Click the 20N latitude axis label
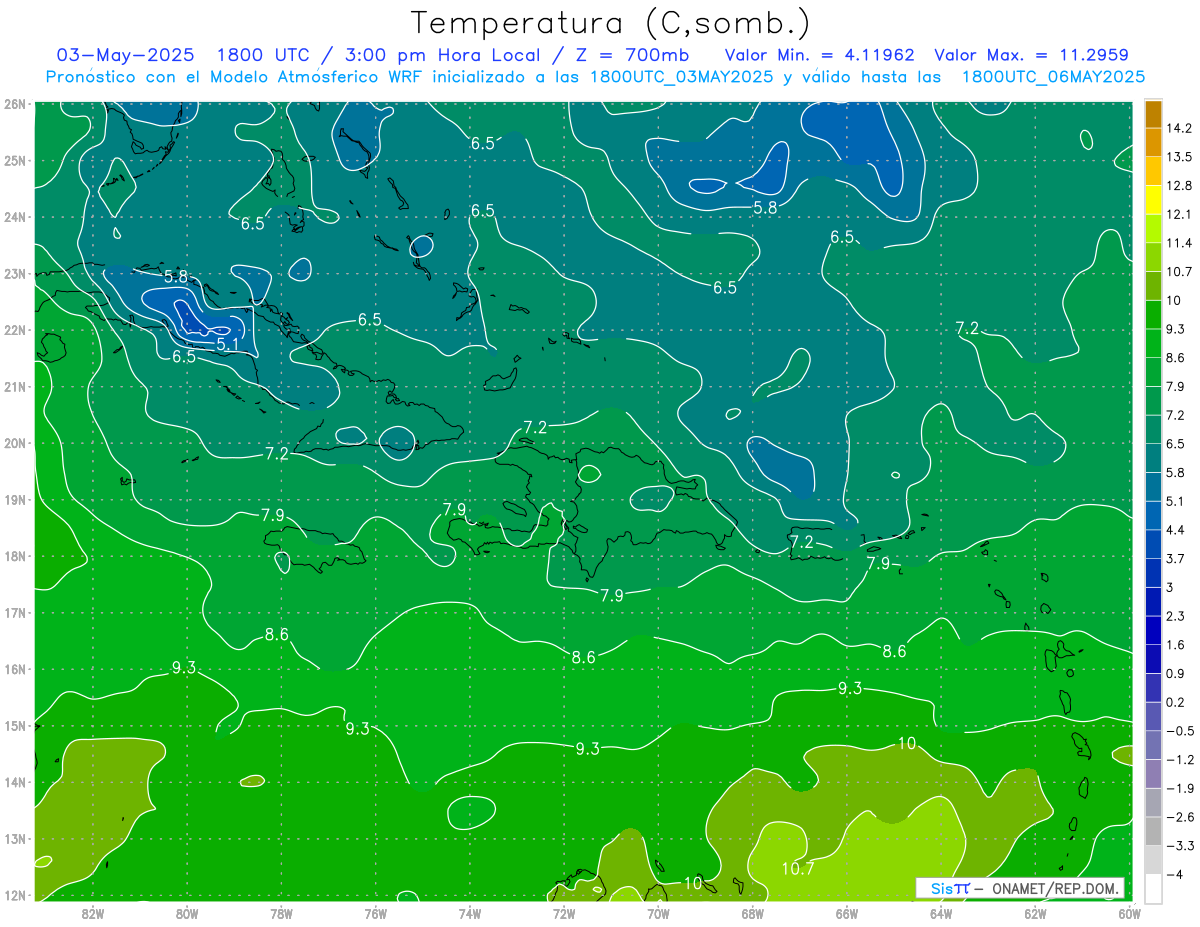1200x927 pixels. (x=14, y=443)
